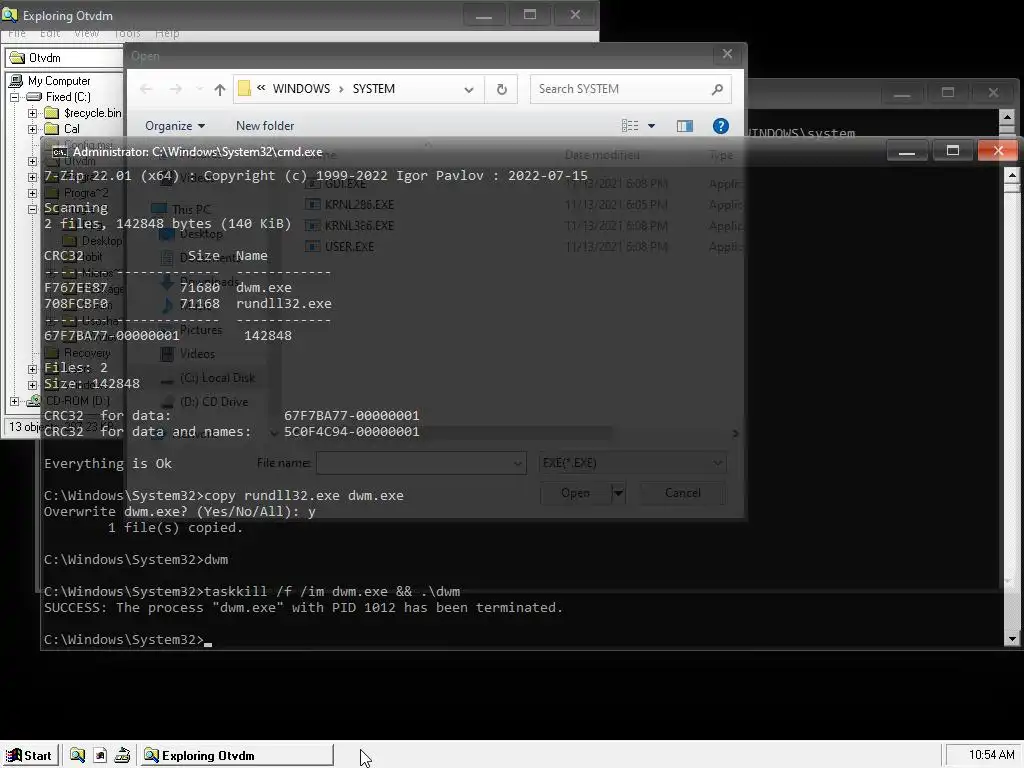Expand the $recycle.bin folder node
1024x768 pixels.
(32, 113)
